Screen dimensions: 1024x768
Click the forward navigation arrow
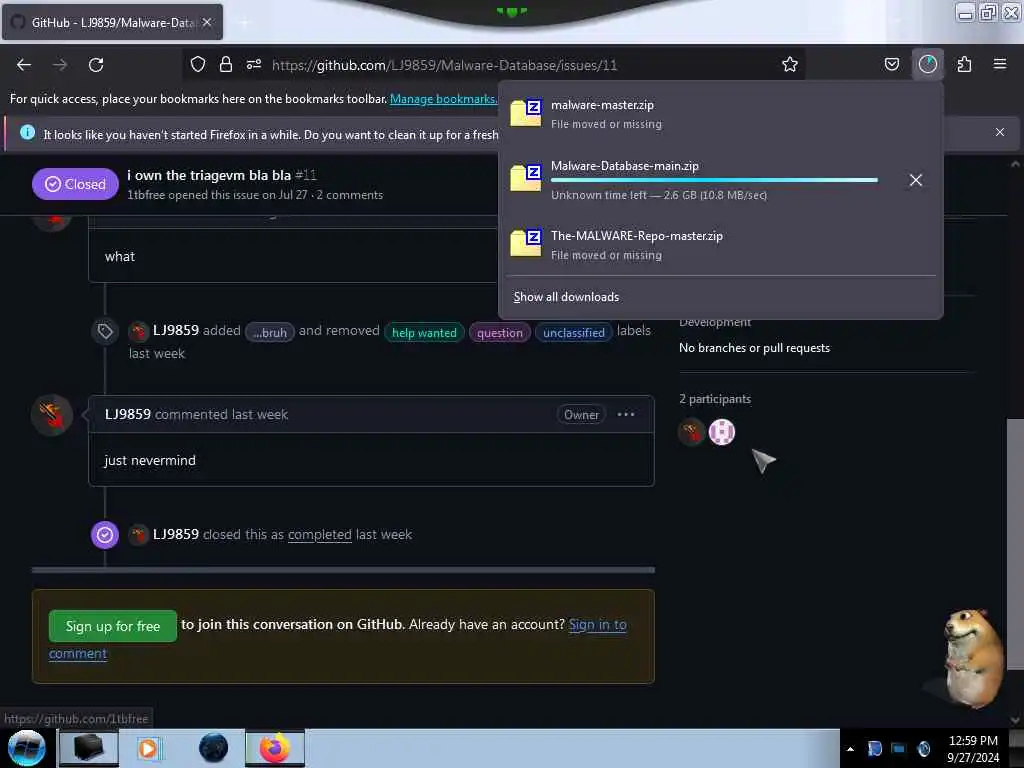(60, 65)
